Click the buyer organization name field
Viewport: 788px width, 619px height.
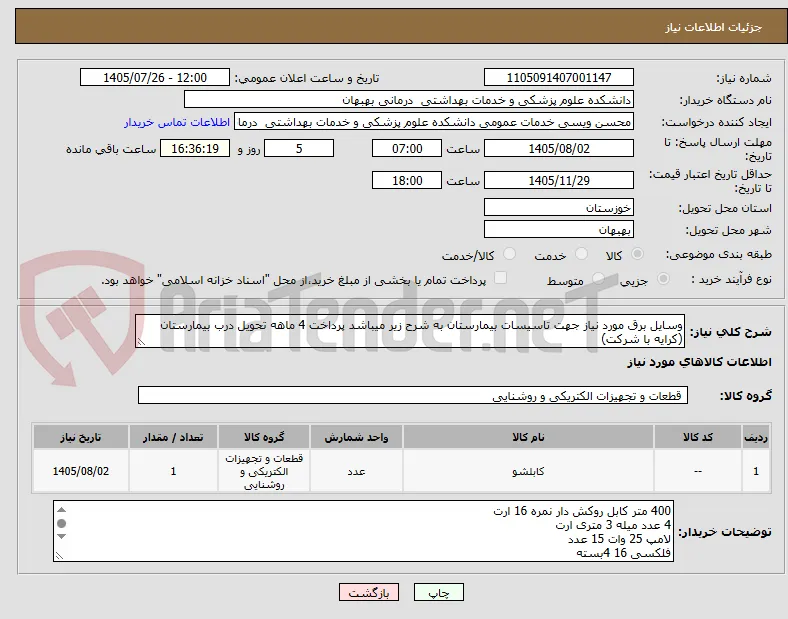(x=409, y=99)
